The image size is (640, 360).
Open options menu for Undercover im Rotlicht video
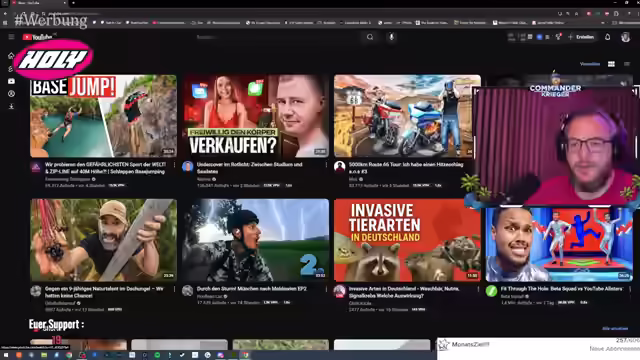coord(326,165)
